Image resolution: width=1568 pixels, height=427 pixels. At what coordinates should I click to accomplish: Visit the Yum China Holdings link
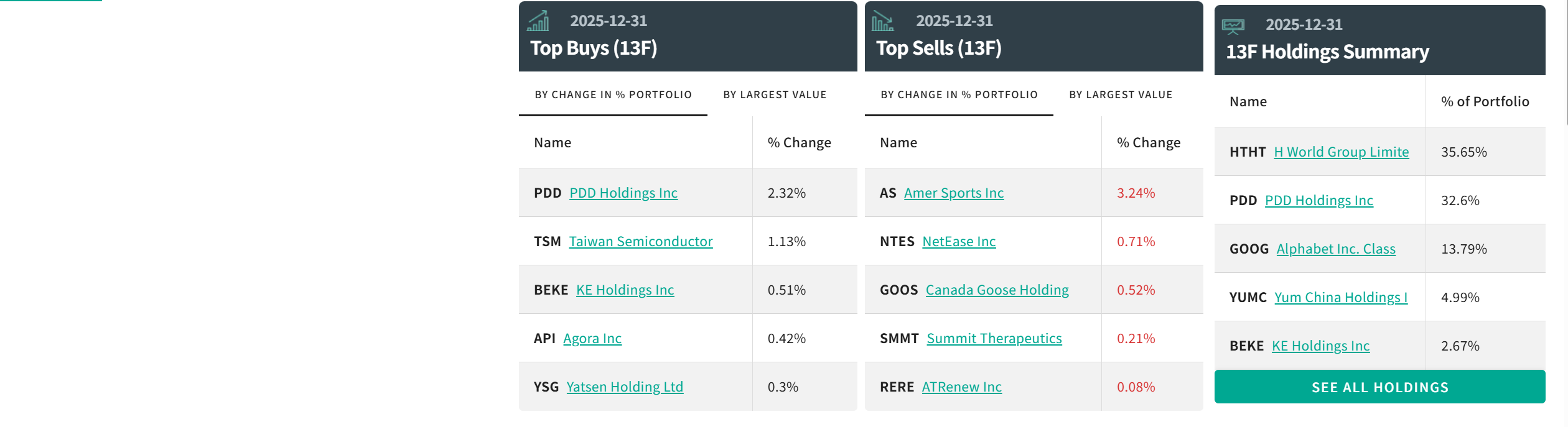(x=1340, y=297)
